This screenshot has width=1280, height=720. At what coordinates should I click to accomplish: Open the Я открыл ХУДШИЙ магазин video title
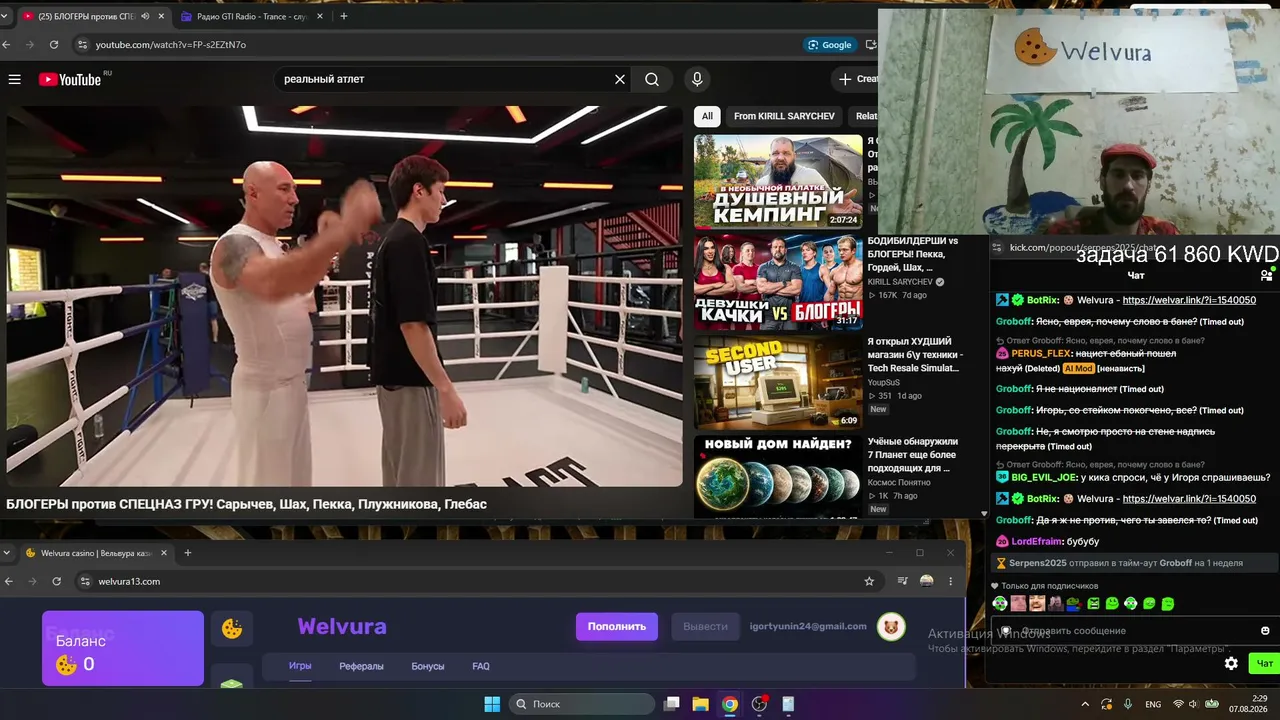pos(916,355)
